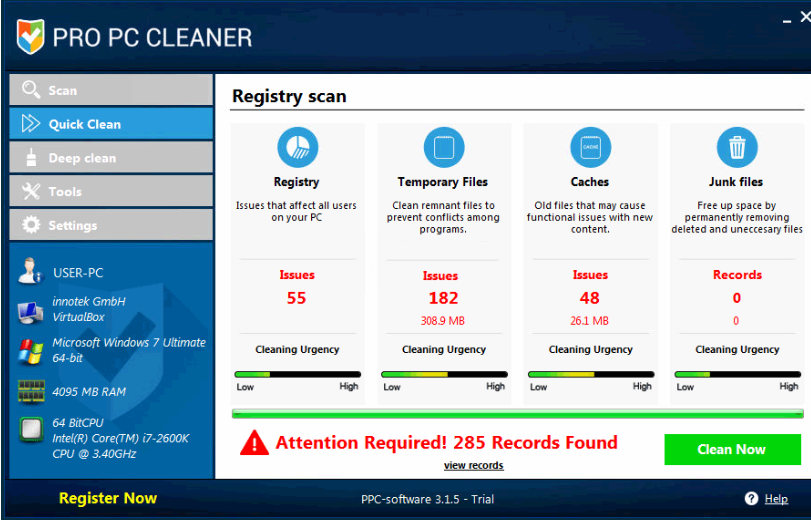Open the Scan section
This screenshot has height=520, width=811.
[111, 90]
